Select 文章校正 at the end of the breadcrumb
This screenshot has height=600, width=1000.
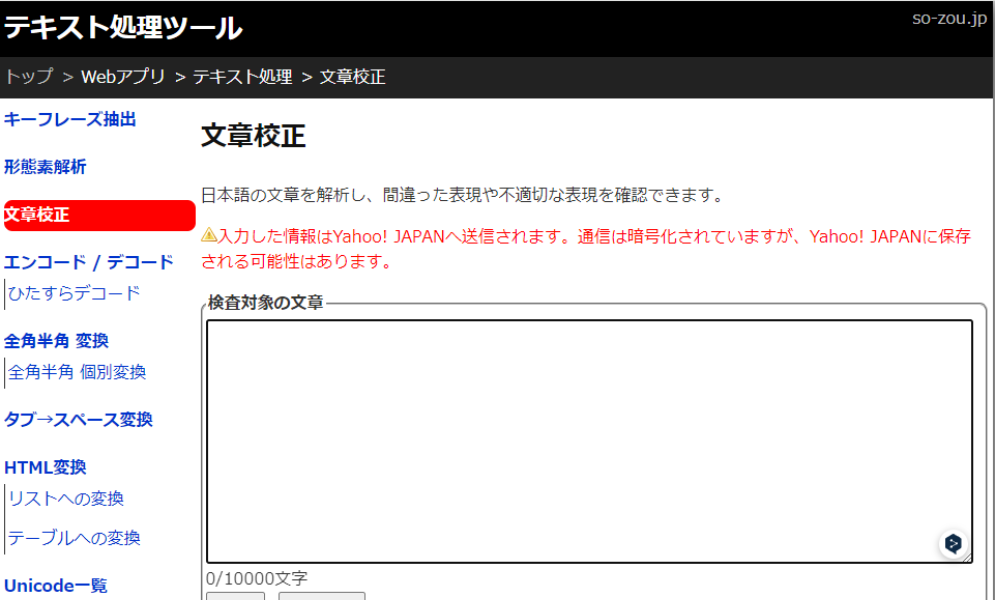tap(352, 76)
